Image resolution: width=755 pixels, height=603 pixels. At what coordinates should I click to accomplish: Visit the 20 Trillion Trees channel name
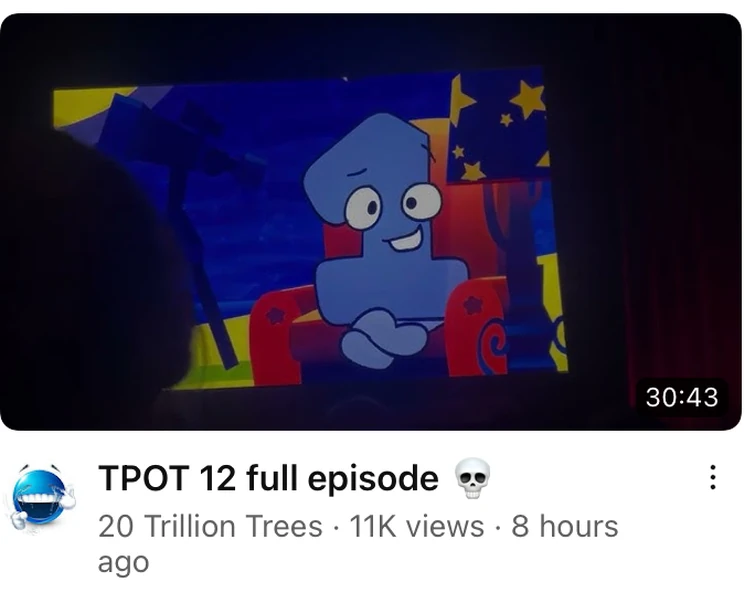pos(210,525)
